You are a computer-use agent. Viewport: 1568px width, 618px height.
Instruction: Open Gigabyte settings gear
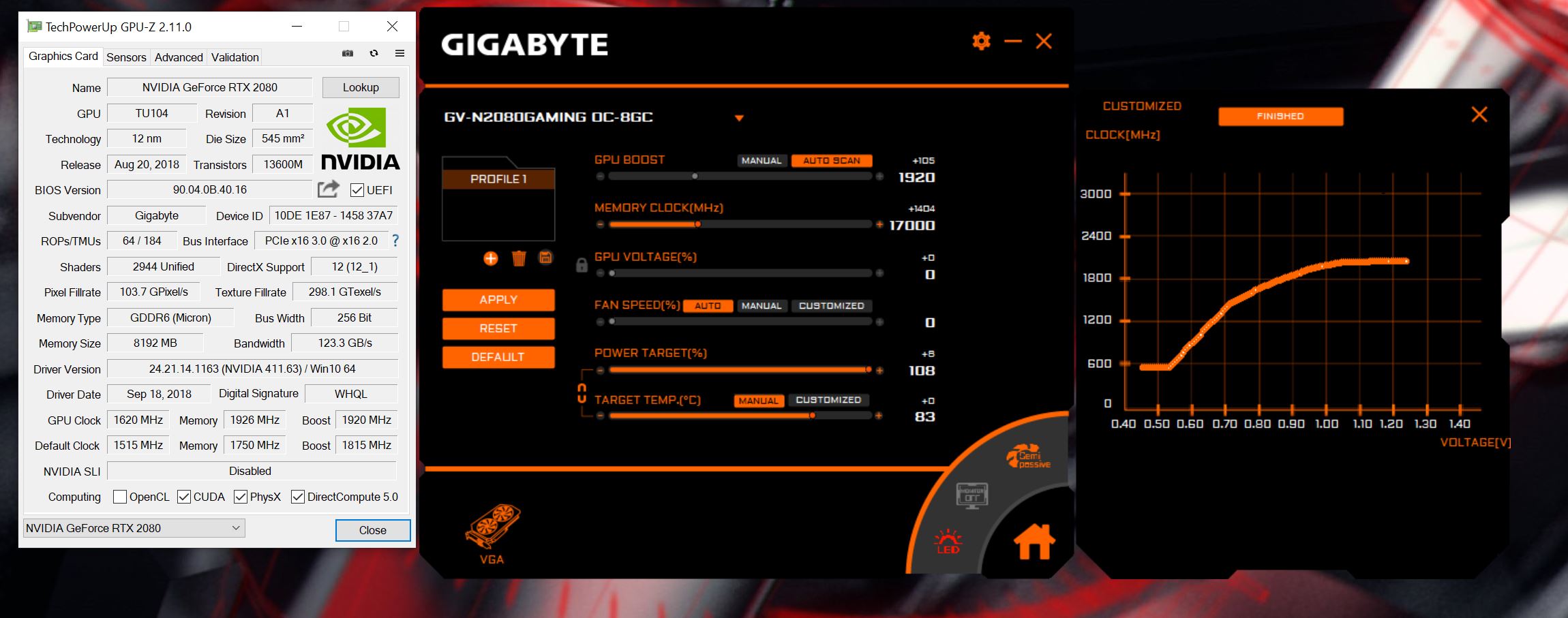tap(981, 41)
